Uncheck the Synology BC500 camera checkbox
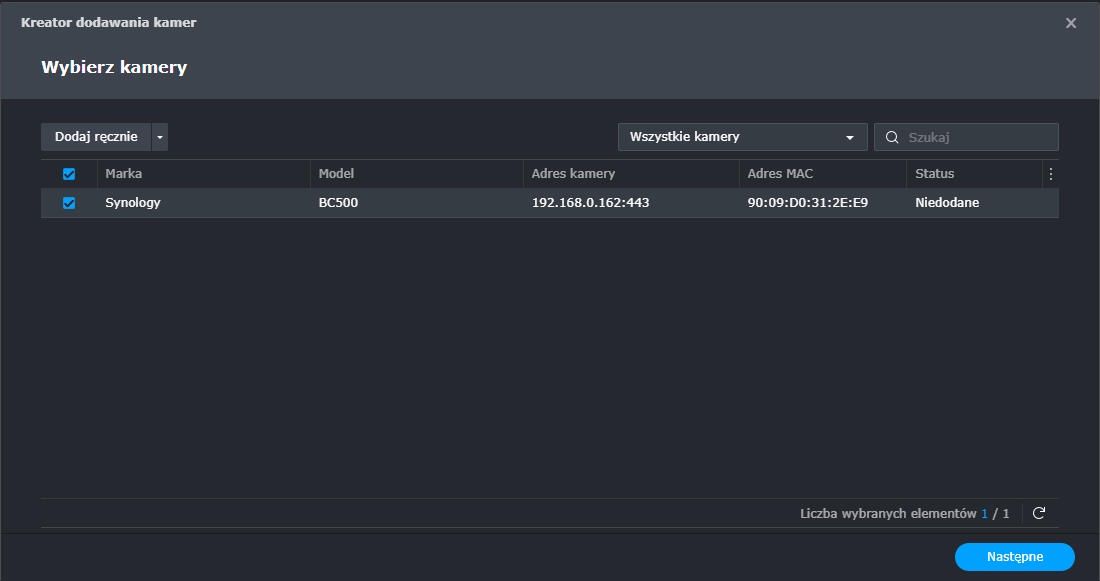1100x581 pixels. tap(69, 203)
